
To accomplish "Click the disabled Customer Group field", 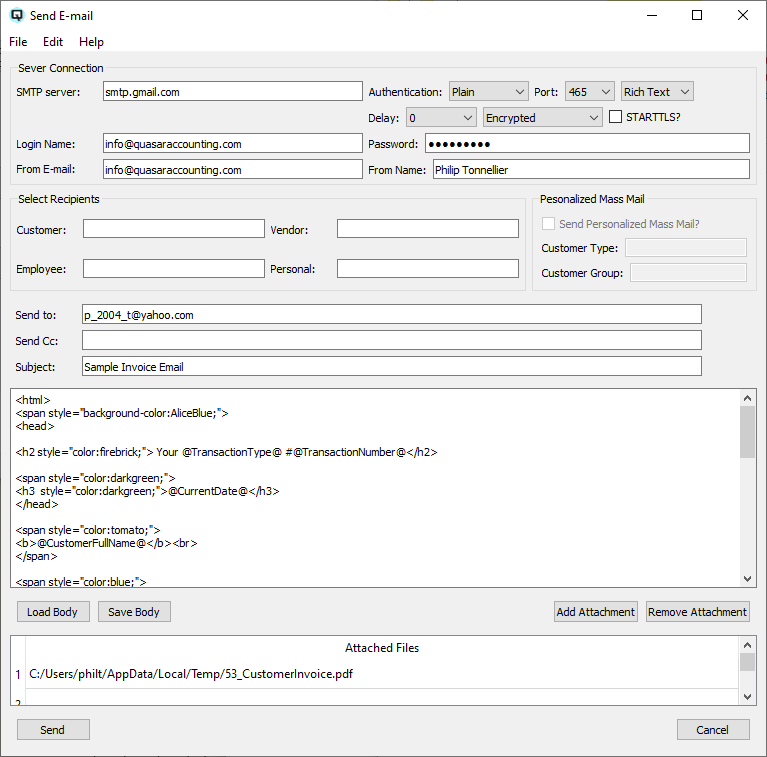I will pyautogui.click(x=688, y=272).
